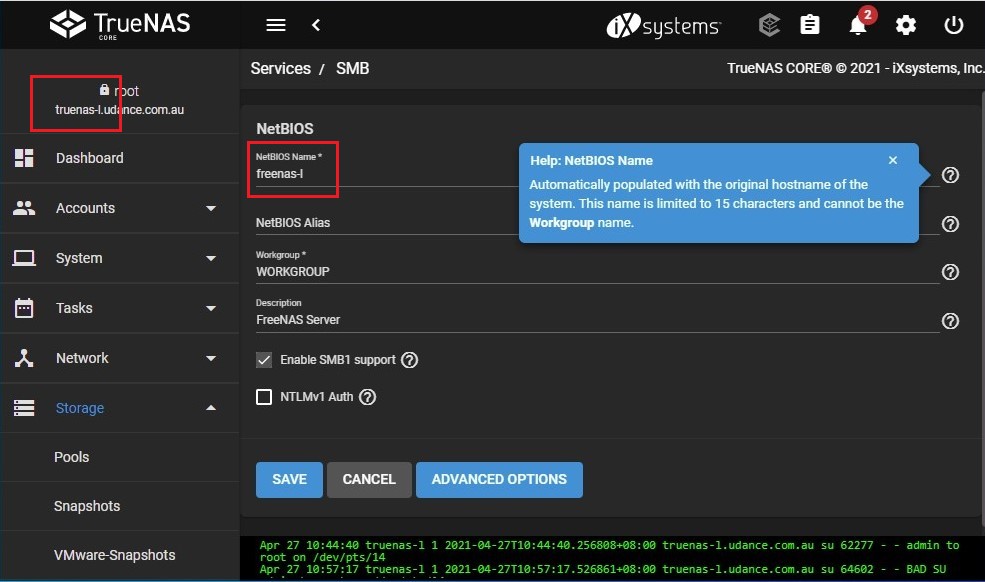
Task: Cancel the SMB changes
Action: point(369,480)
